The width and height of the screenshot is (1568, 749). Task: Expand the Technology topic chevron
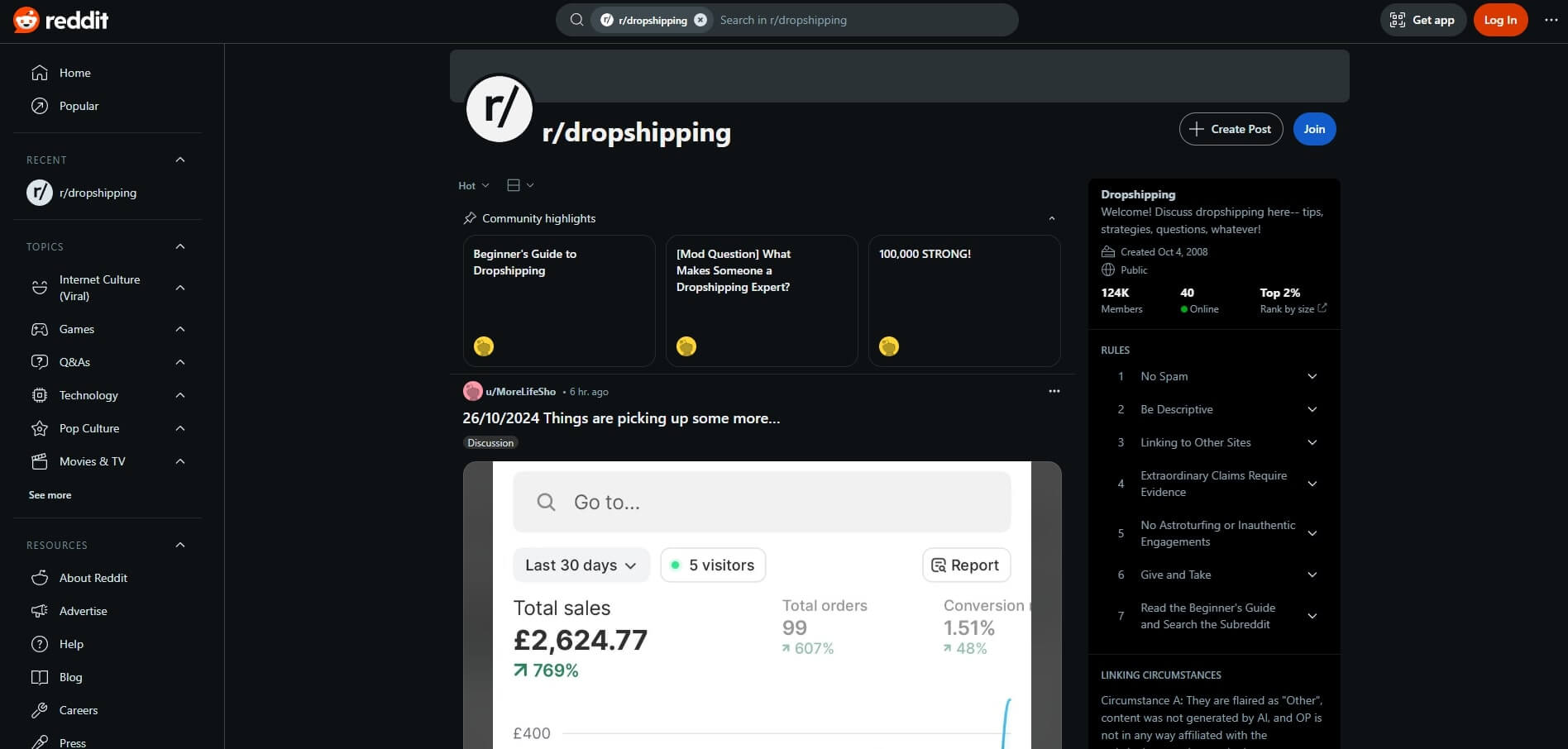(180, 395)
